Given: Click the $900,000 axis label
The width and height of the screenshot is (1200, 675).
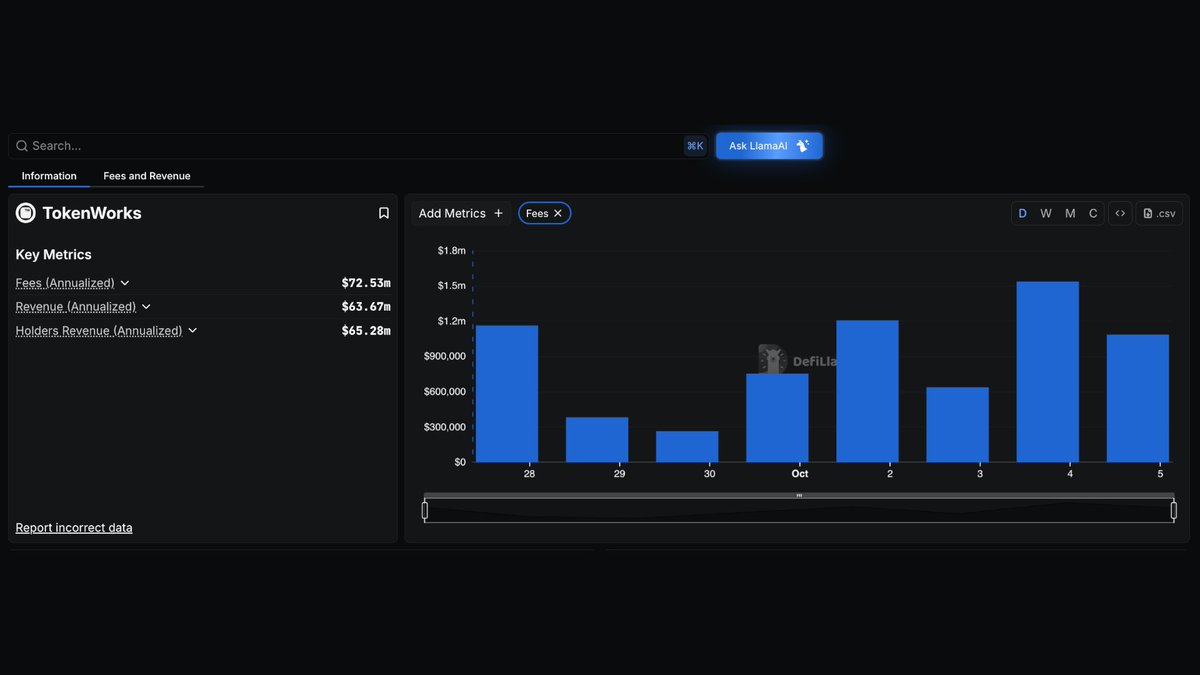Looking at the screenshot, I should click(445, 356).
